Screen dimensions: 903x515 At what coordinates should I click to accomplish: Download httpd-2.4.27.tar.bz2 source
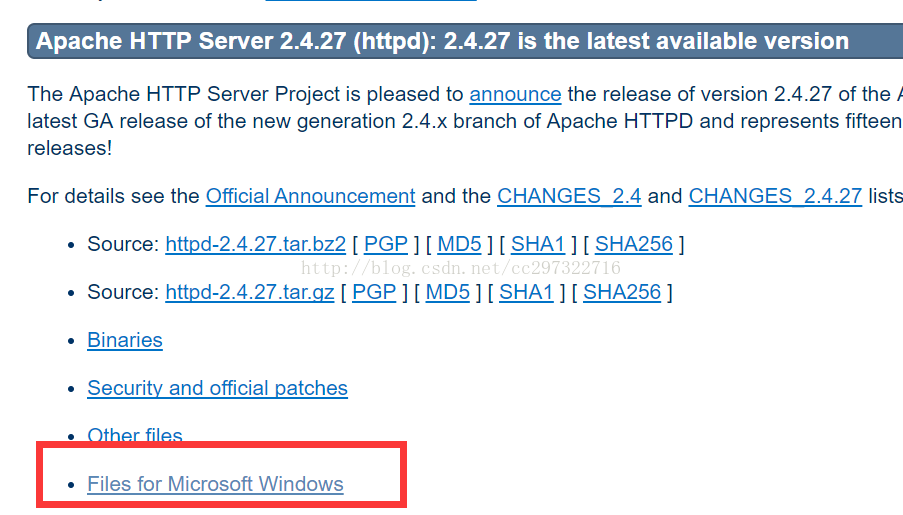[256, 244]
